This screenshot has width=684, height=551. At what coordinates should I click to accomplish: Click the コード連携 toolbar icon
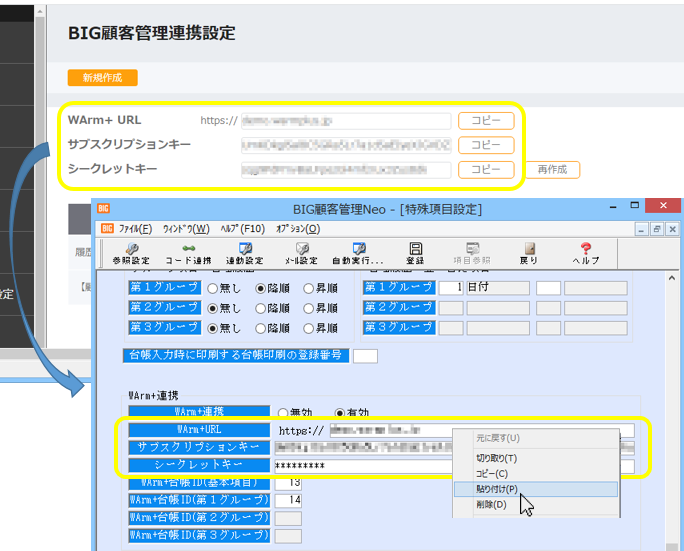188,253
